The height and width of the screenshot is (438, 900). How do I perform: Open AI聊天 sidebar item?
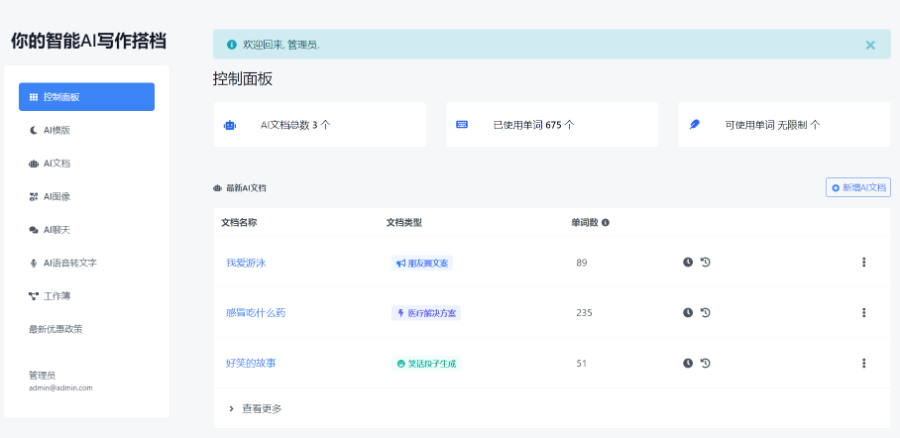tap(57, 230)
